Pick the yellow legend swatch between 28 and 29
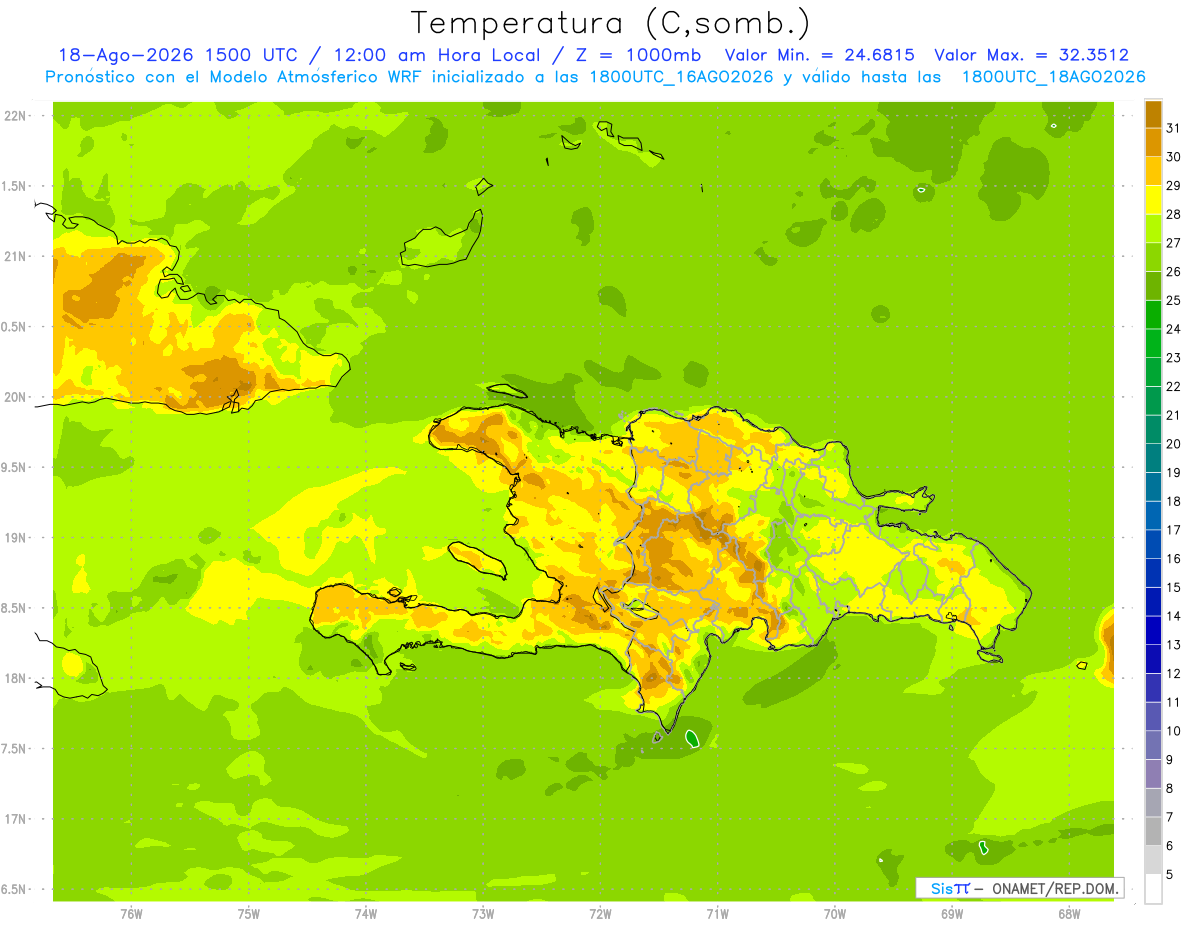 point(1153,199)
